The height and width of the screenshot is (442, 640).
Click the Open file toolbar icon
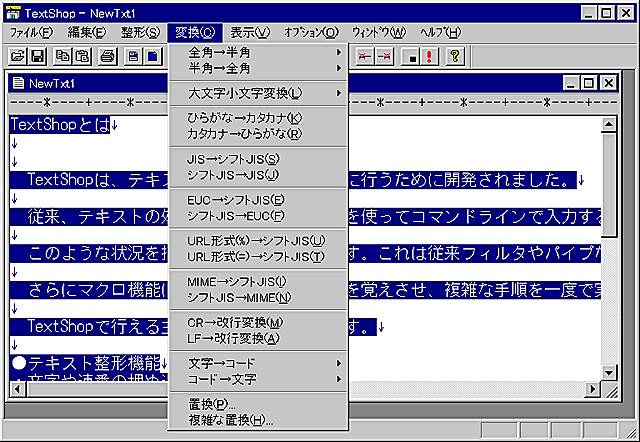click(x=18, y=56)
